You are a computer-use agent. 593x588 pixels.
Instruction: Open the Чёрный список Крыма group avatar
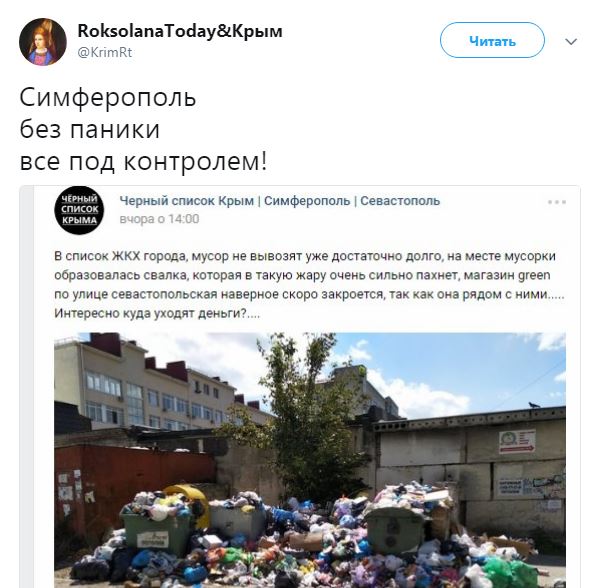[x=79, y=210]
